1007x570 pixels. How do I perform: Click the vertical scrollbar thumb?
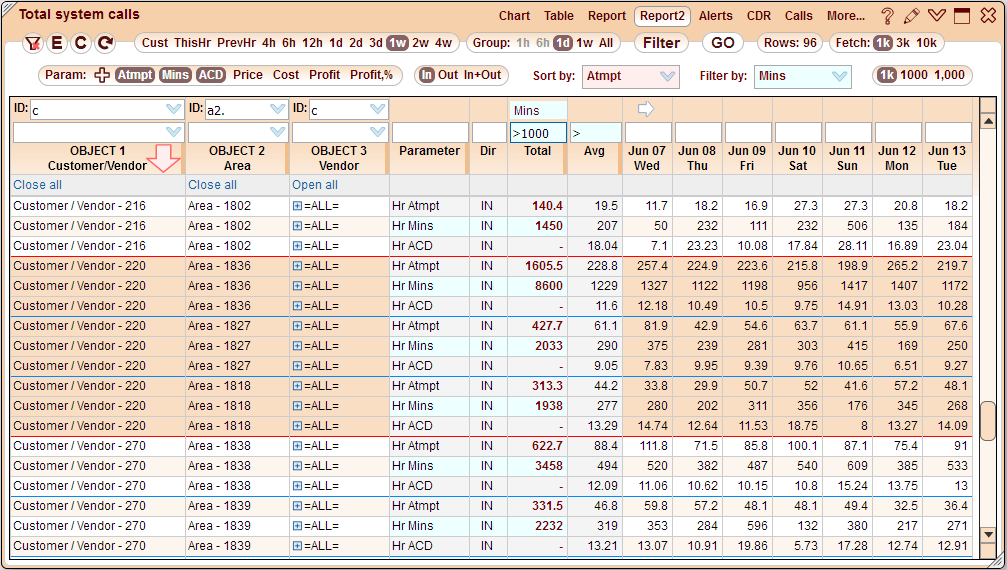[988, 421]
